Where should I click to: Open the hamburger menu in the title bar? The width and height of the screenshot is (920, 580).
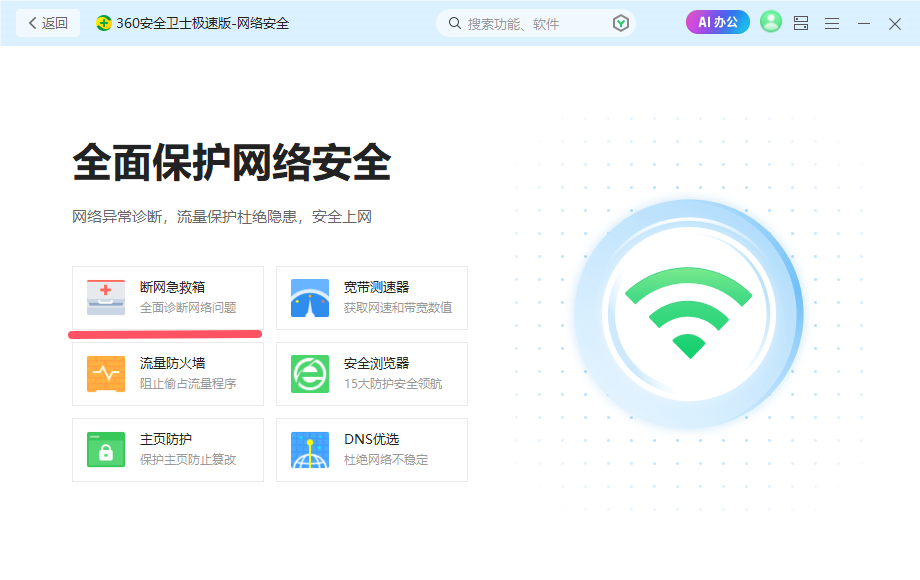click(x=831, y=22)
